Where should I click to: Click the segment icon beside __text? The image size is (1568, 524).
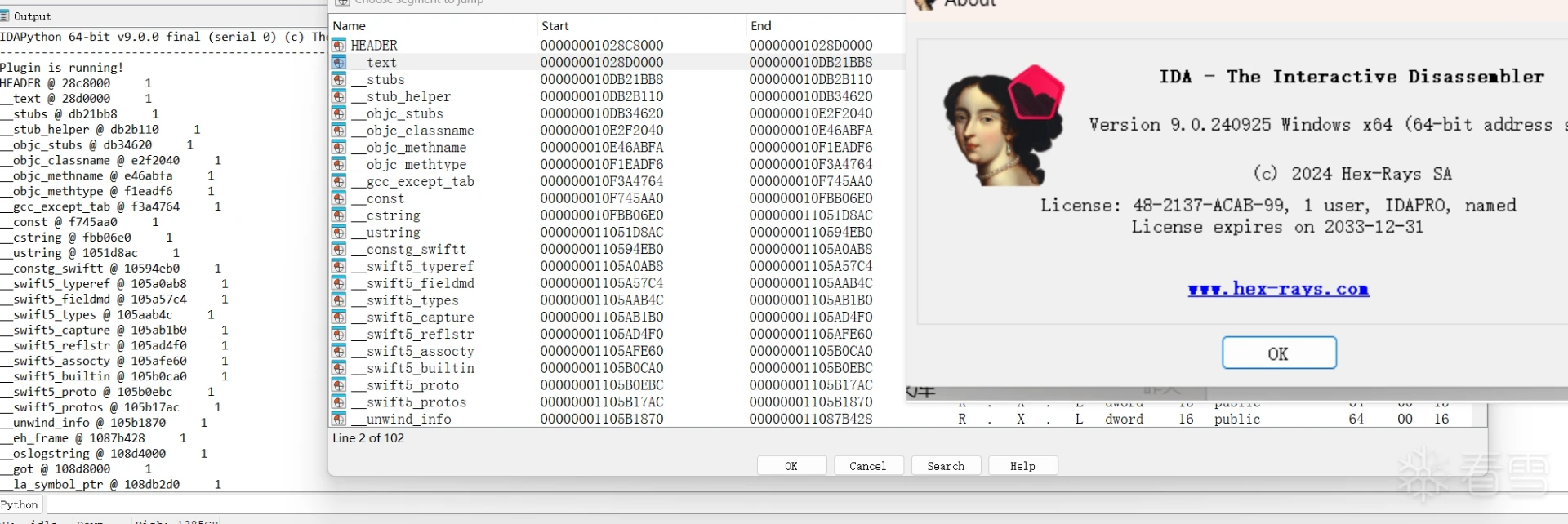338,63
